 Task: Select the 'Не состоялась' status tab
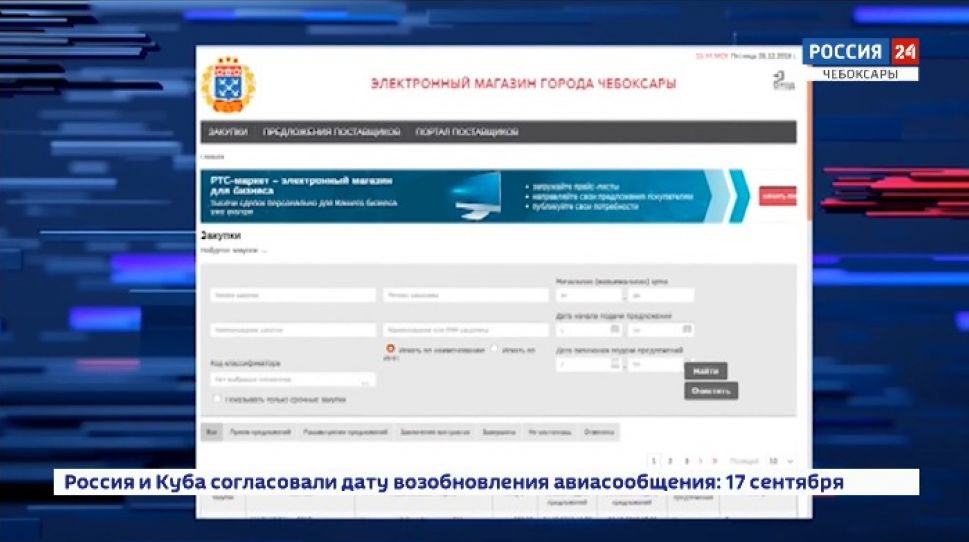(x=550, y=432)
